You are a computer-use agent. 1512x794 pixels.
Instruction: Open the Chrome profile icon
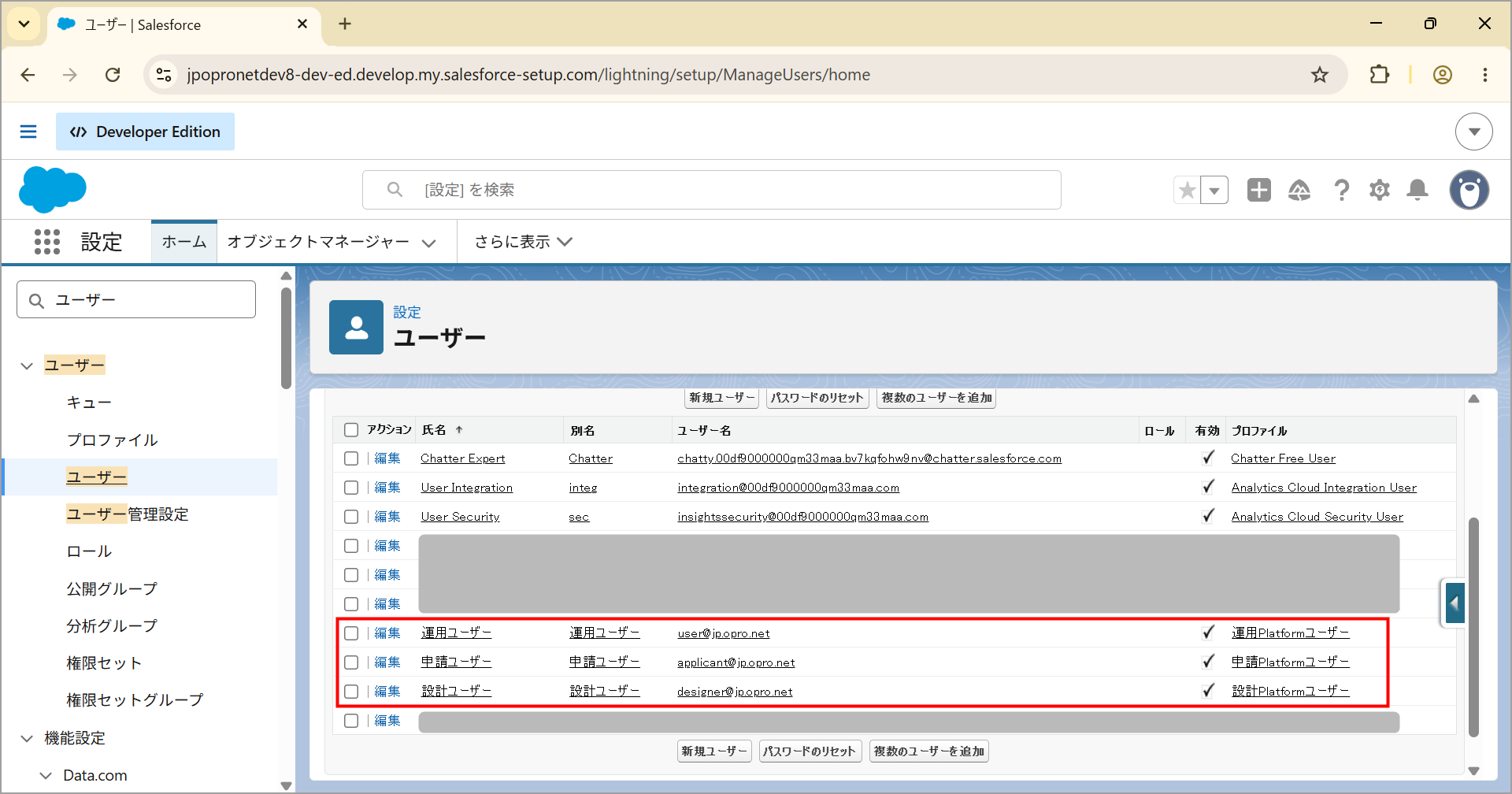coord(1443,75)
